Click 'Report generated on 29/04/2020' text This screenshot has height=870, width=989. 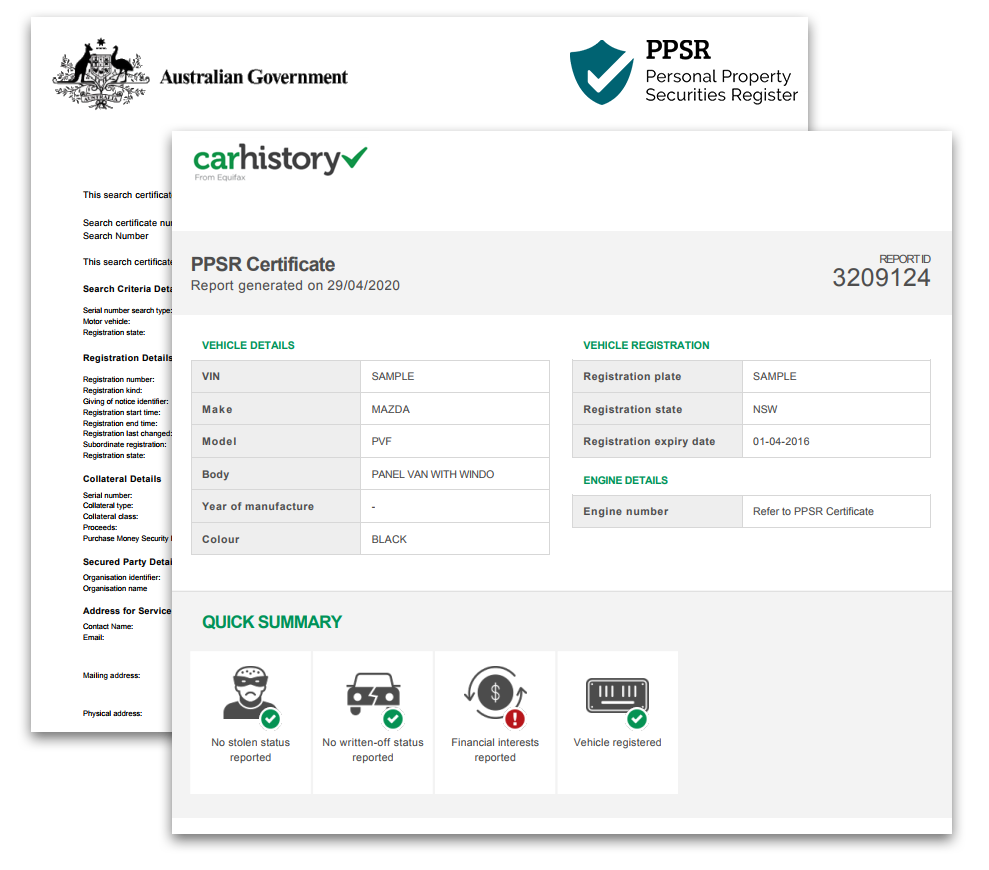tap(295, 286)
